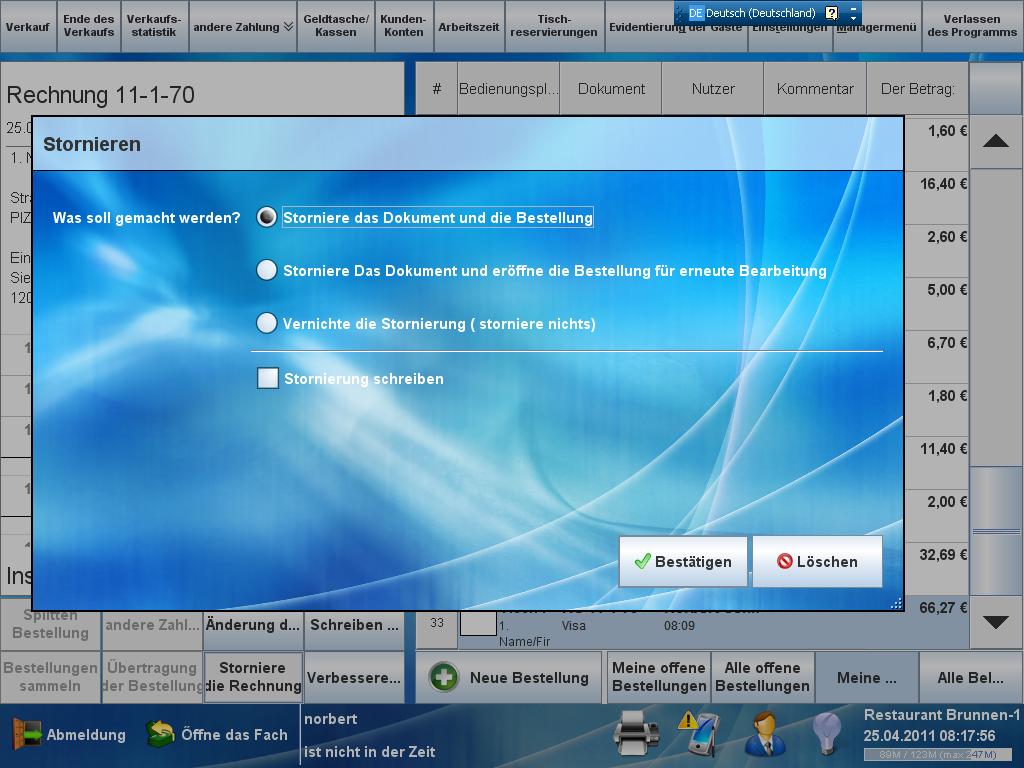Click the user profile icon
This screenshot has width=1024, height=768.
coord(765,735)
